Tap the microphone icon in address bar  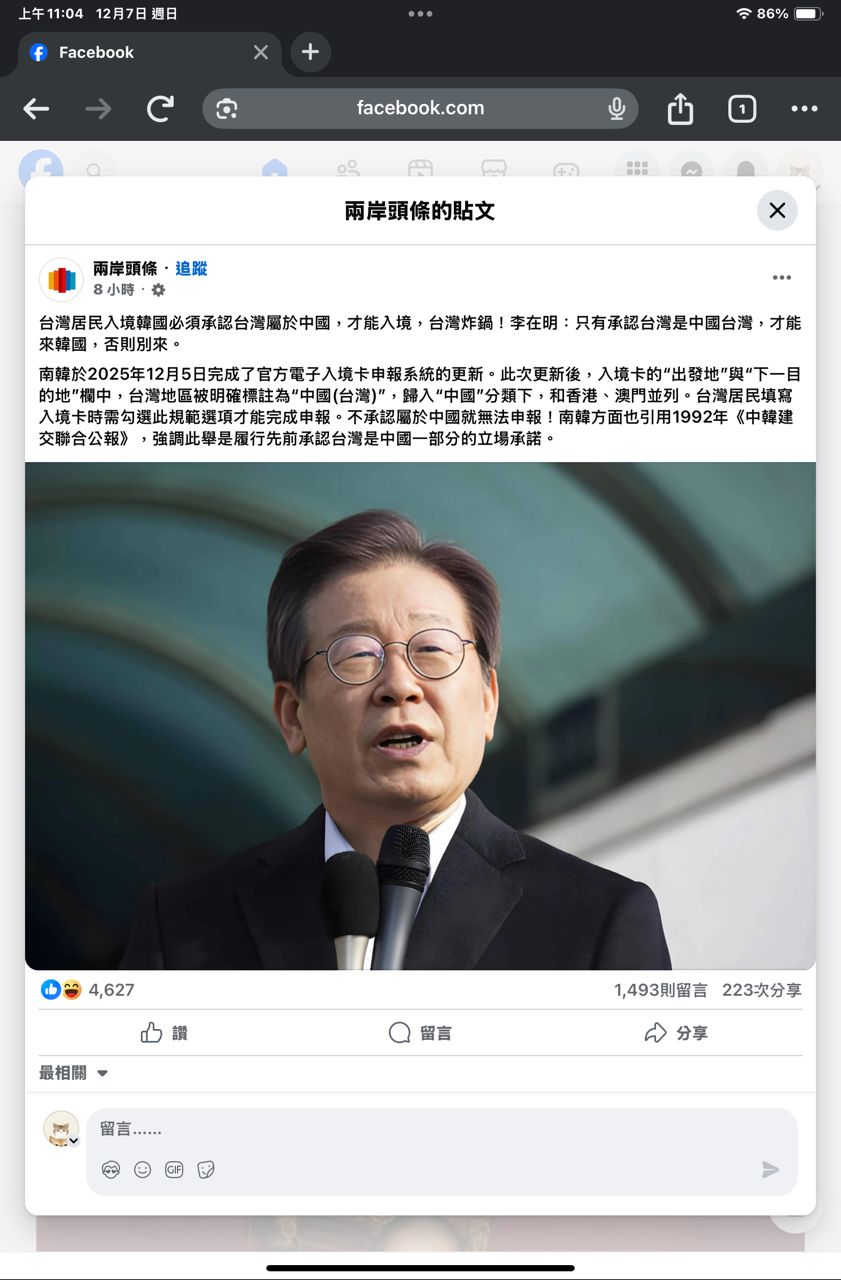617,108
